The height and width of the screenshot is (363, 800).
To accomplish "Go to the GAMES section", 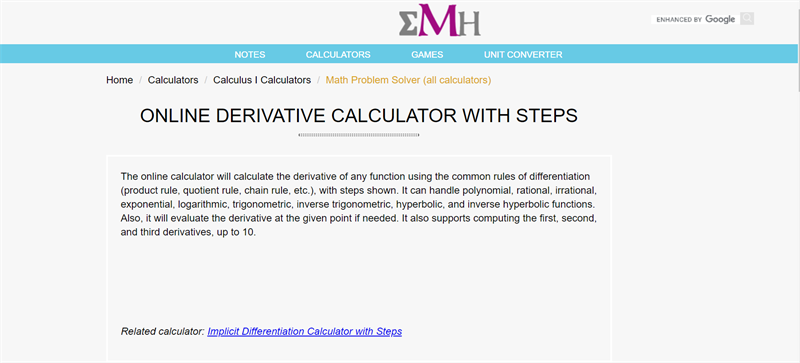I will pos(427,55).
